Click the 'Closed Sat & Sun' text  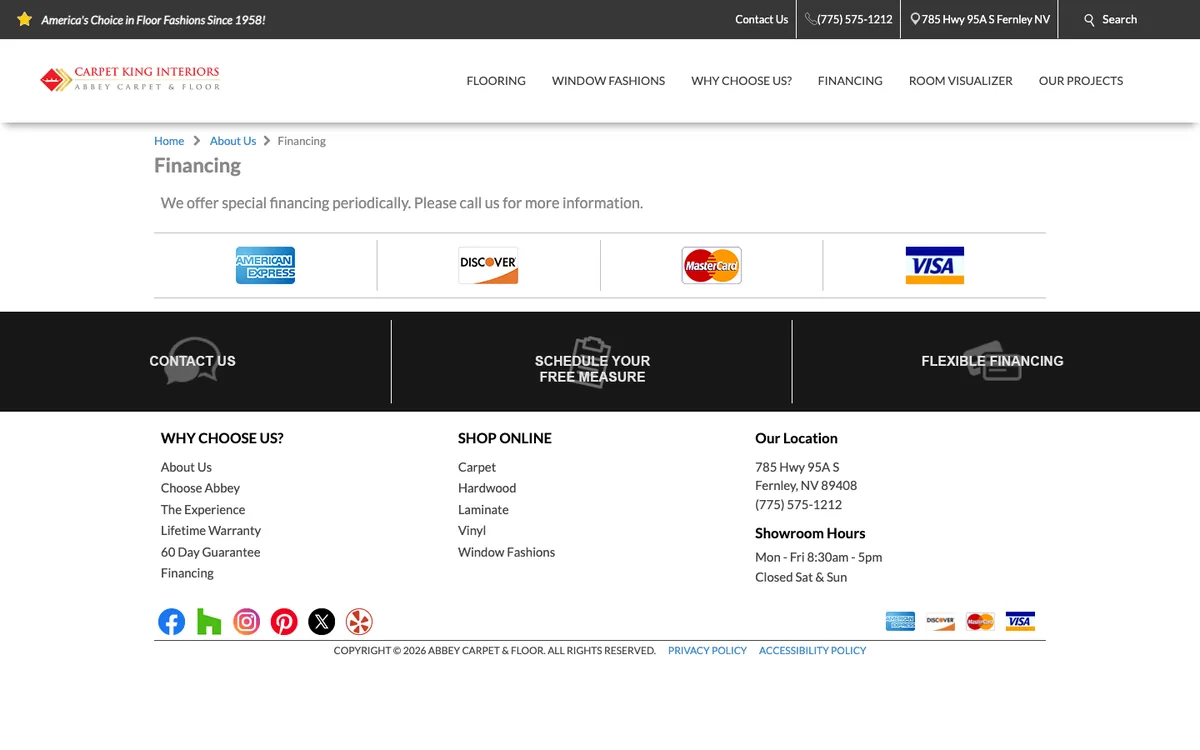click(801, 577)
